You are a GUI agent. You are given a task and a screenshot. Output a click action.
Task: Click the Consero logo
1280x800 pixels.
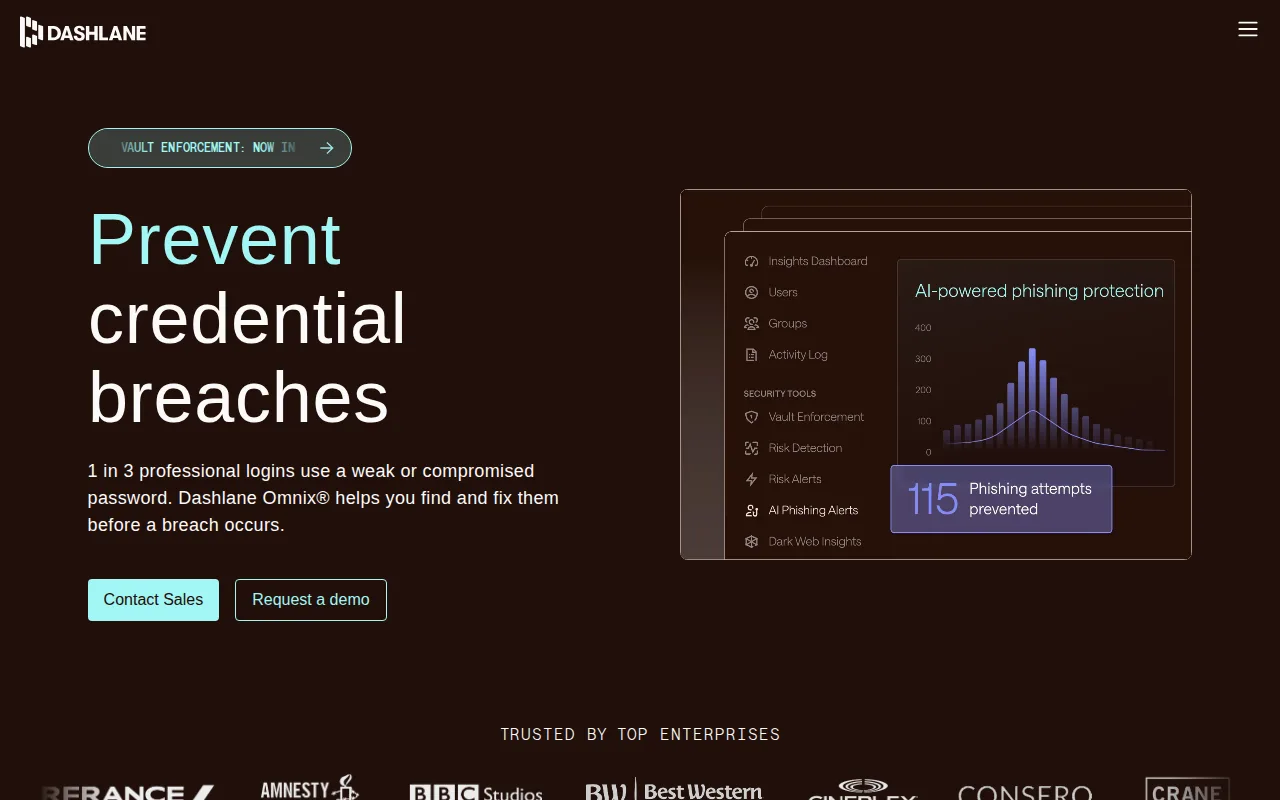[x=1025, y=793]
